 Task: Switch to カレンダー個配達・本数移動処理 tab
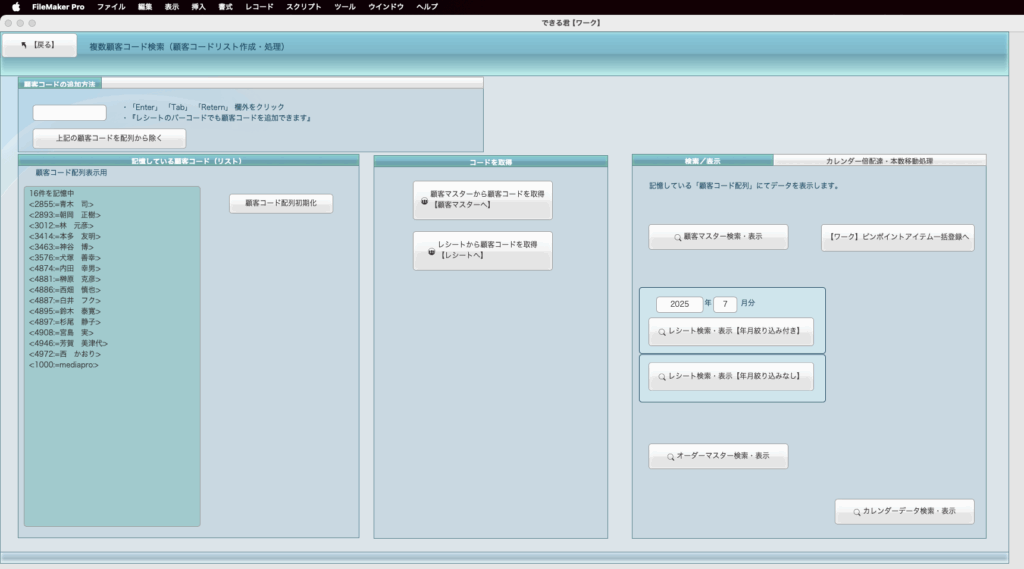tap(879, 160)
